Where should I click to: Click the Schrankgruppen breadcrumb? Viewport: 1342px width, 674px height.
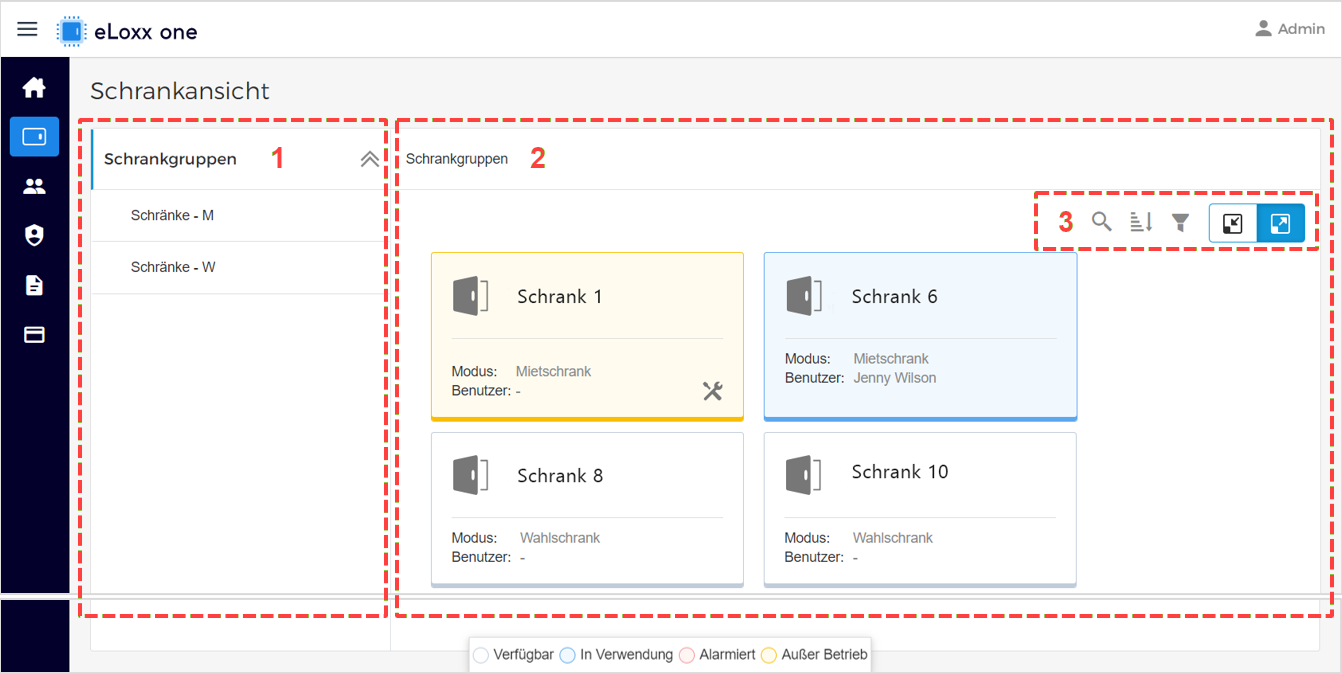click(457, 159)
